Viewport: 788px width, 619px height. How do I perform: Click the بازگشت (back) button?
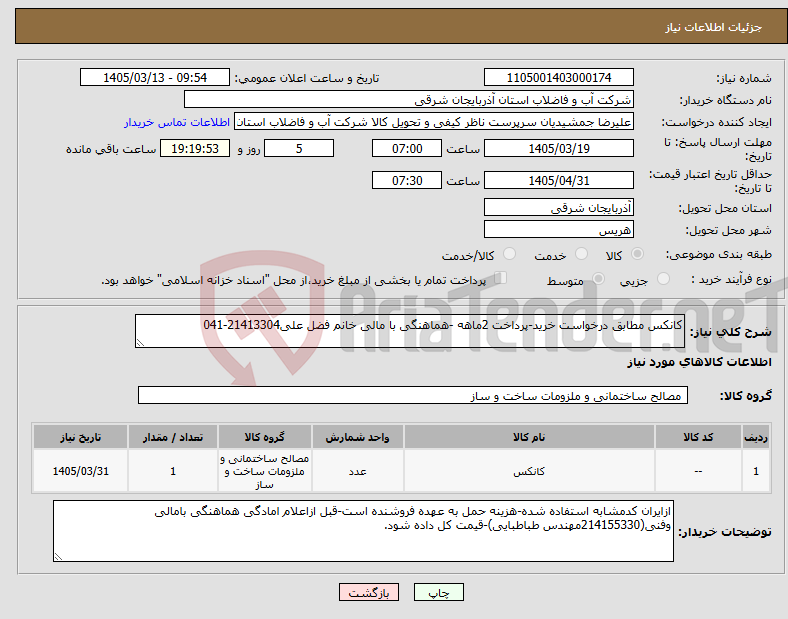(x=369, y=592)
